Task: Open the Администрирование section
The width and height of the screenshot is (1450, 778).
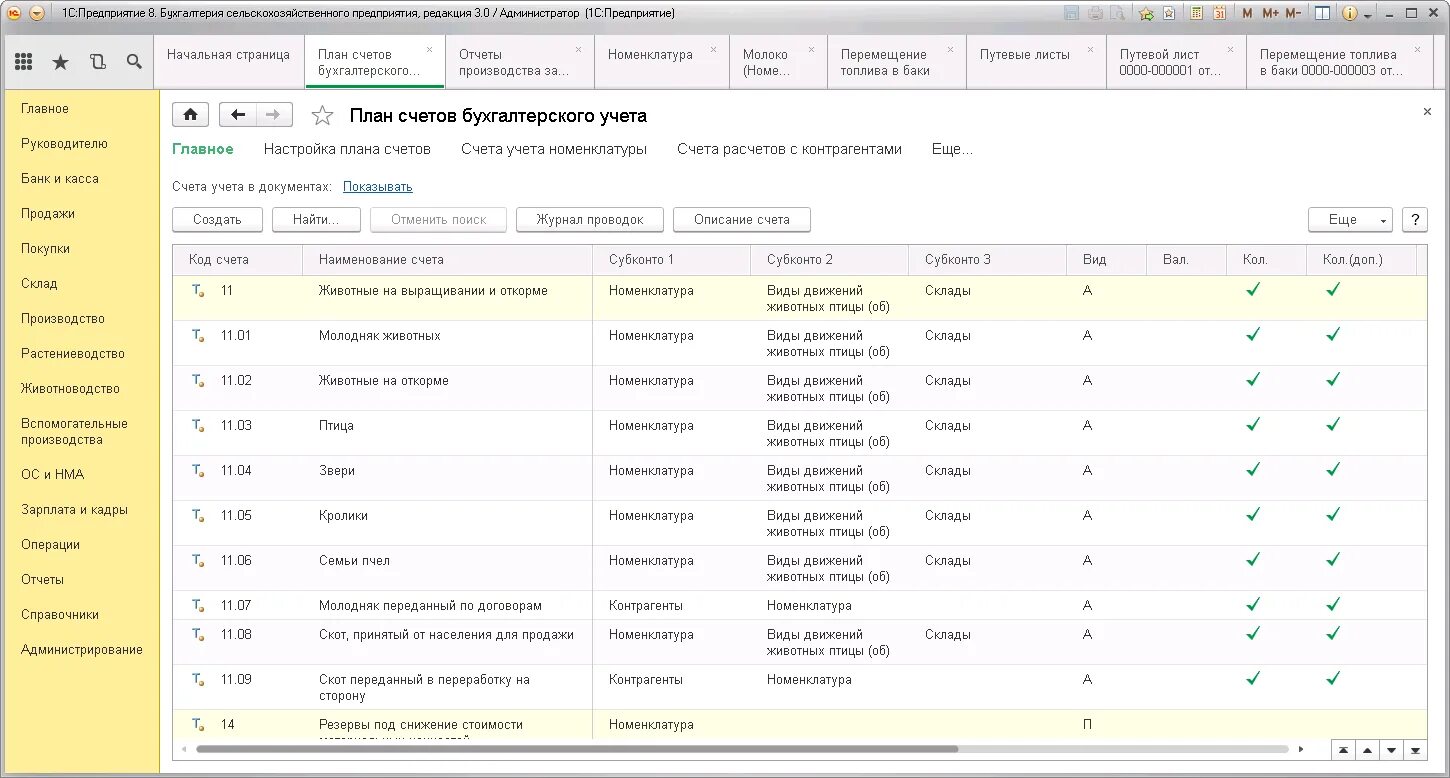Action: [x=82, y=650]
